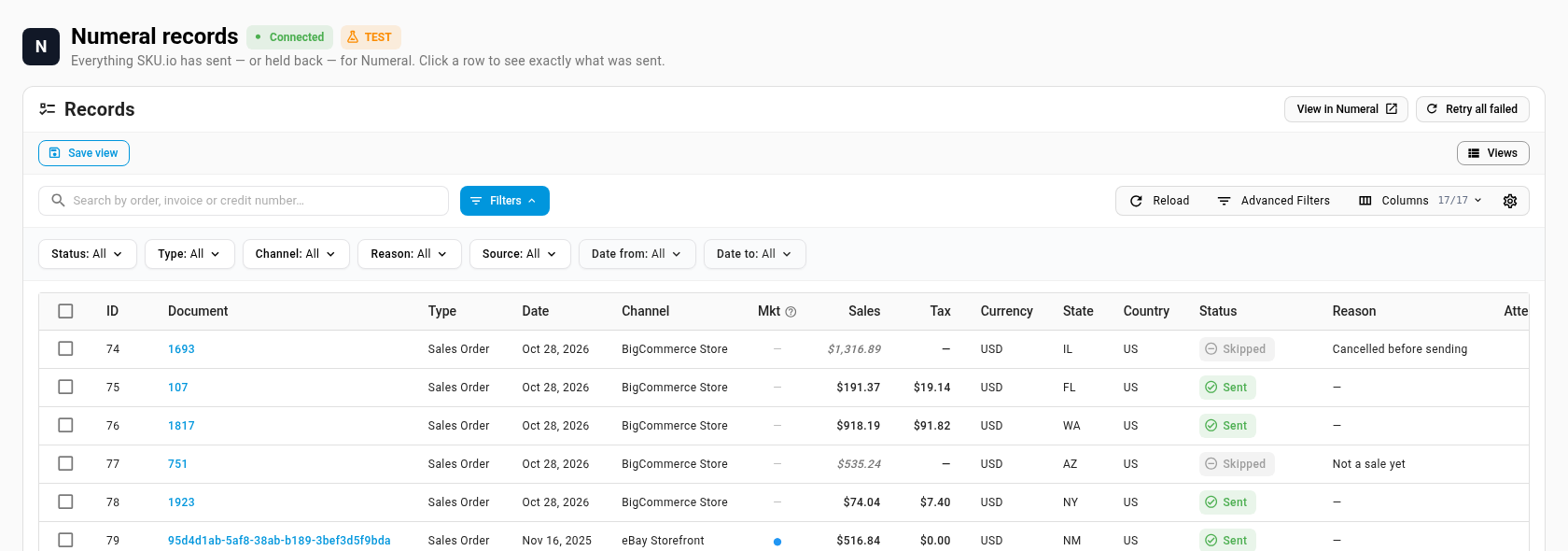Check the box for record ID 74
The image size is (1568, 551).
[65, 348]
